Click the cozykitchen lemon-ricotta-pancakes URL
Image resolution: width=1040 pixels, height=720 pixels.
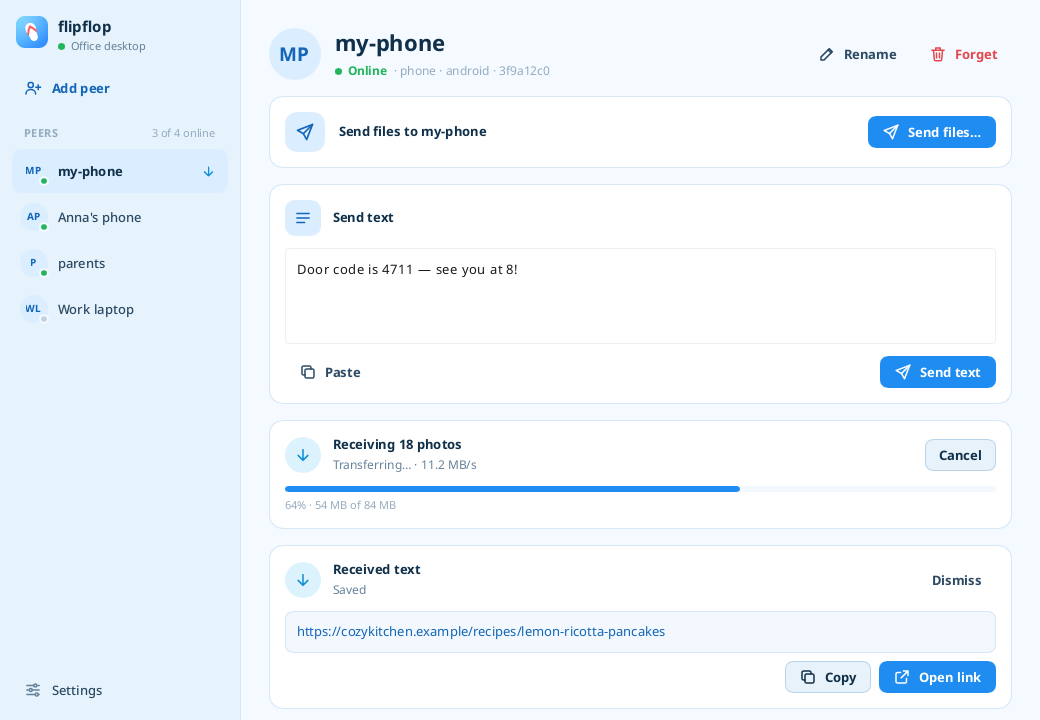(x=481, y=632)
